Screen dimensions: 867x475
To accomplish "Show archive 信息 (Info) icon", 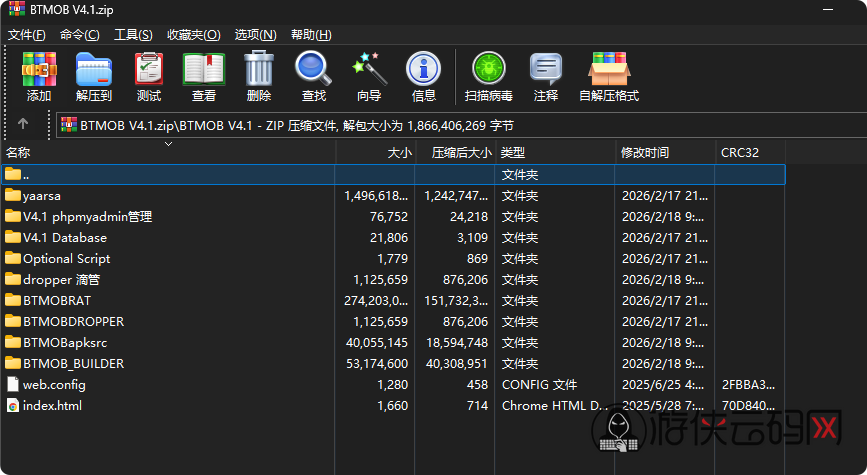I will [424, 76].
